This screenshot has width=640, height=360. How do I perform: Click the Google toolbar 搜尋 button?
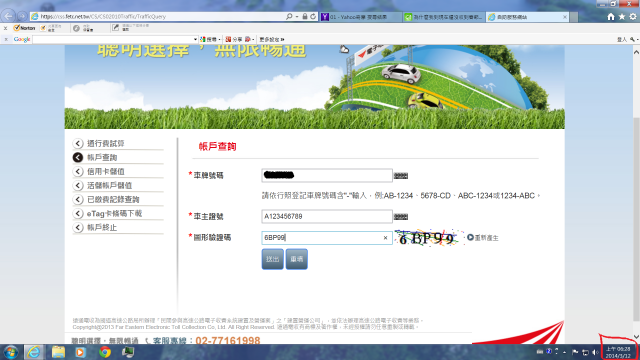210,39
